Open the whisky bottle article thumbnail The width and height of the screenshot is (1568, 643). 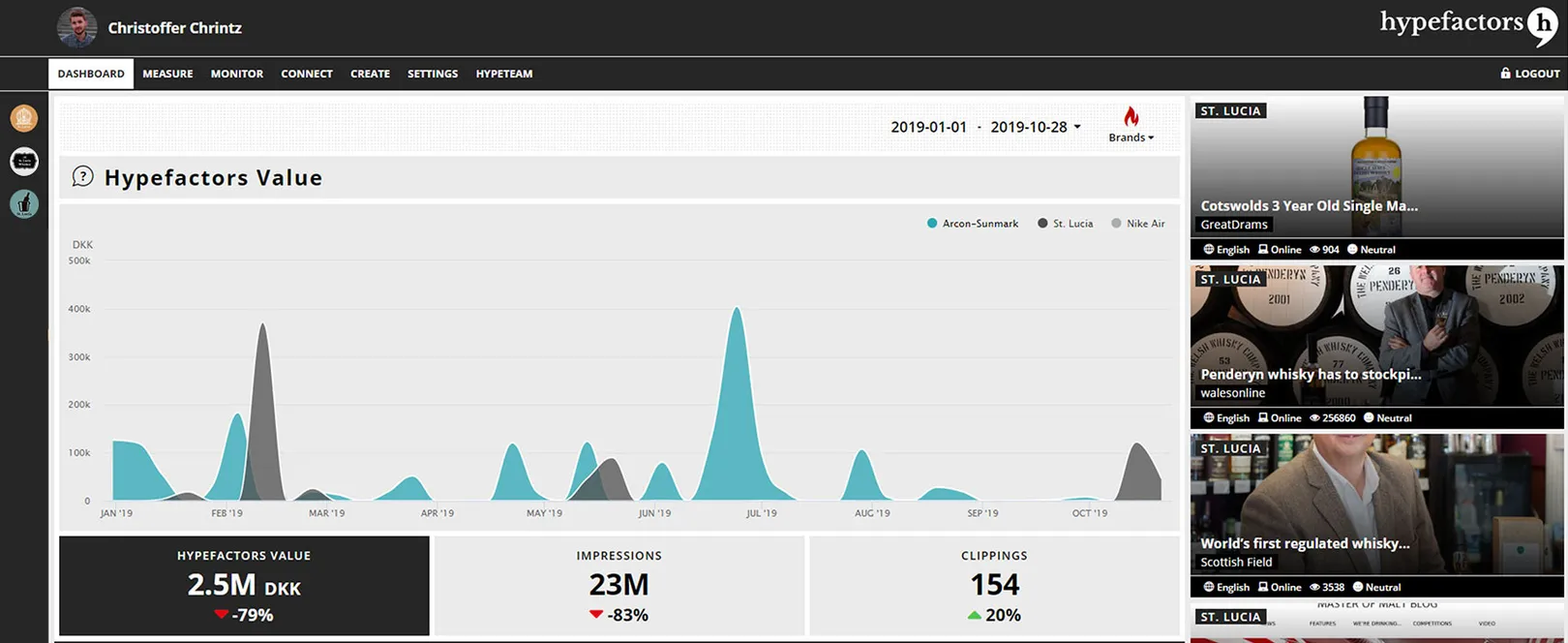click(1376, 167)
